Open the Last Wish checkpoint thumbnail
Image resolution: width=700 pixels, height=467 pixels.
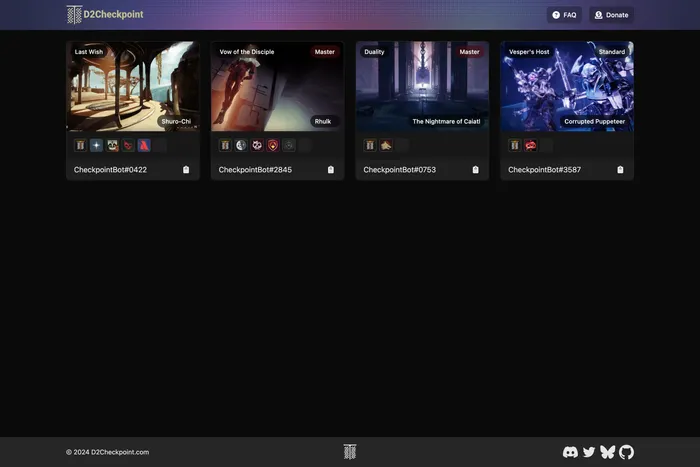click(133, 86)
